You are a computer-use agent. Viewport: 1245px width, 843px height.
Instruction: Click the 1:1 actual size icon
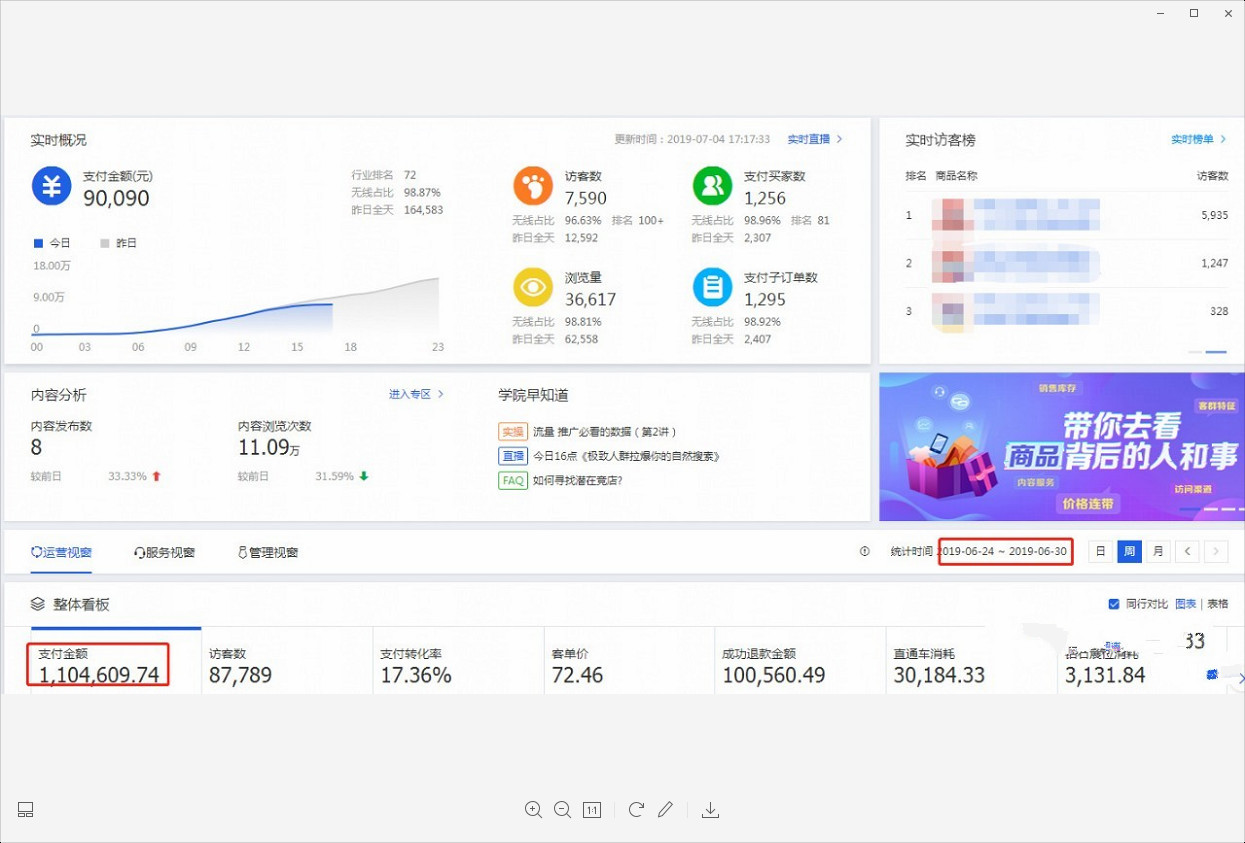click(x=591, y=810)
